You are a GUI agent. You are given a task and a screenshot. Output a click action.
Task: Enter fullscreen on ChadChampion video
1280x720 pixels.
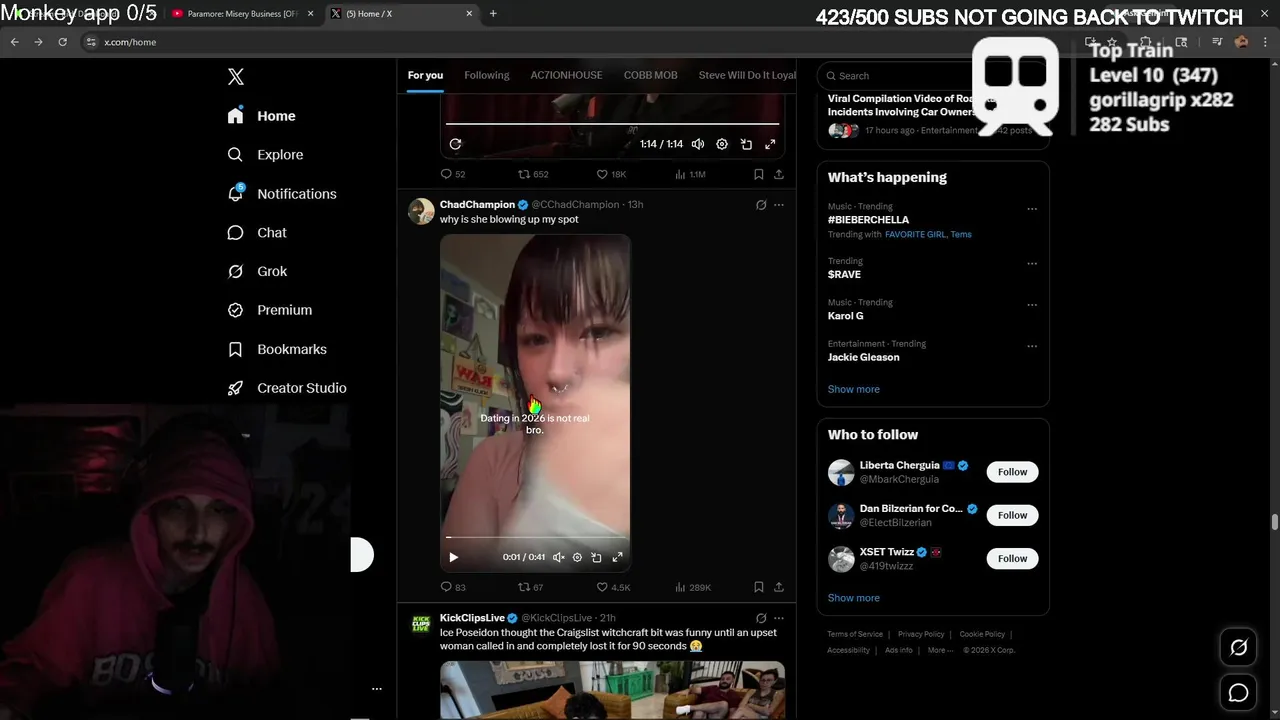coord(617,557)
